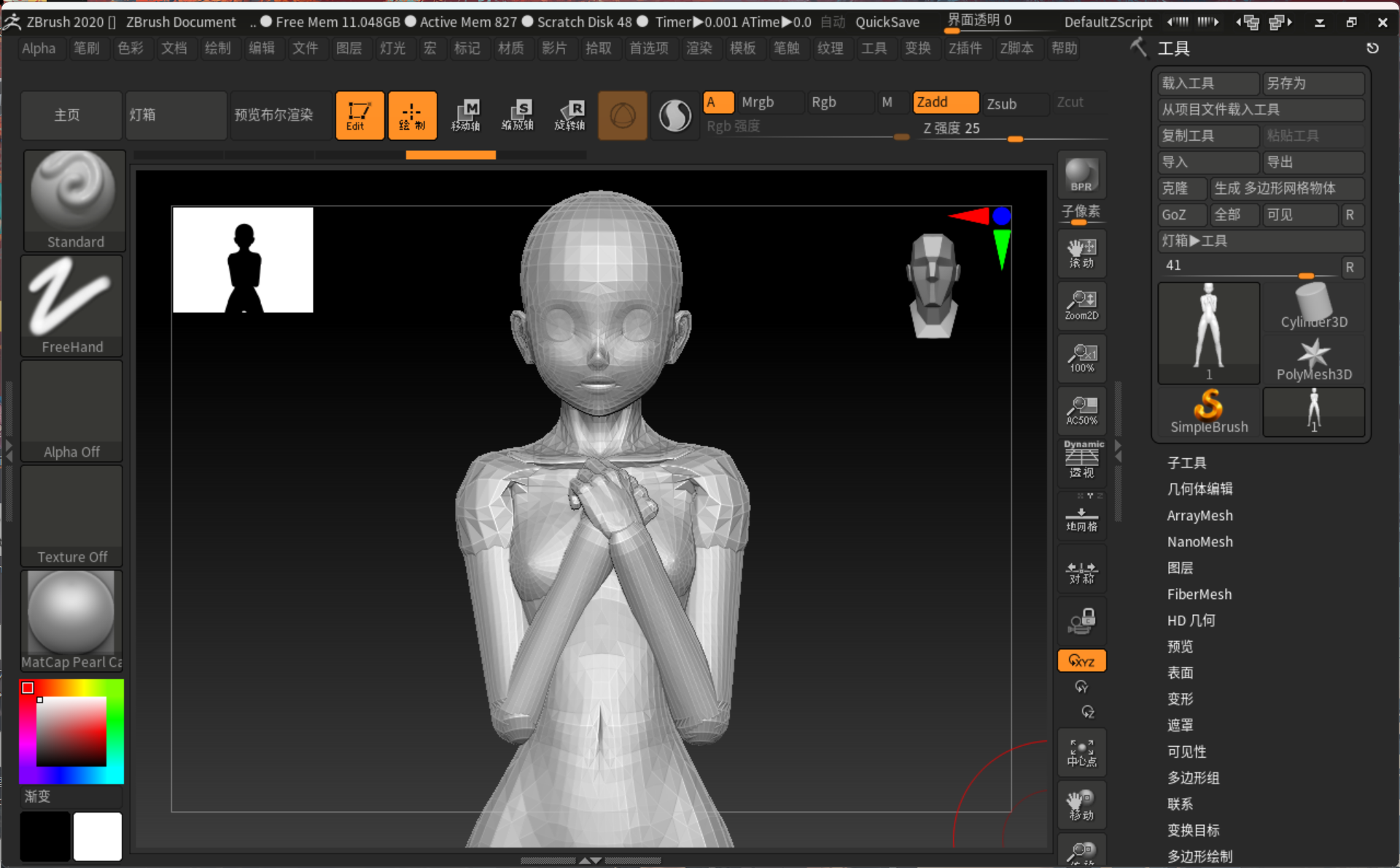Open the Alpha menu

click(39, 49)
